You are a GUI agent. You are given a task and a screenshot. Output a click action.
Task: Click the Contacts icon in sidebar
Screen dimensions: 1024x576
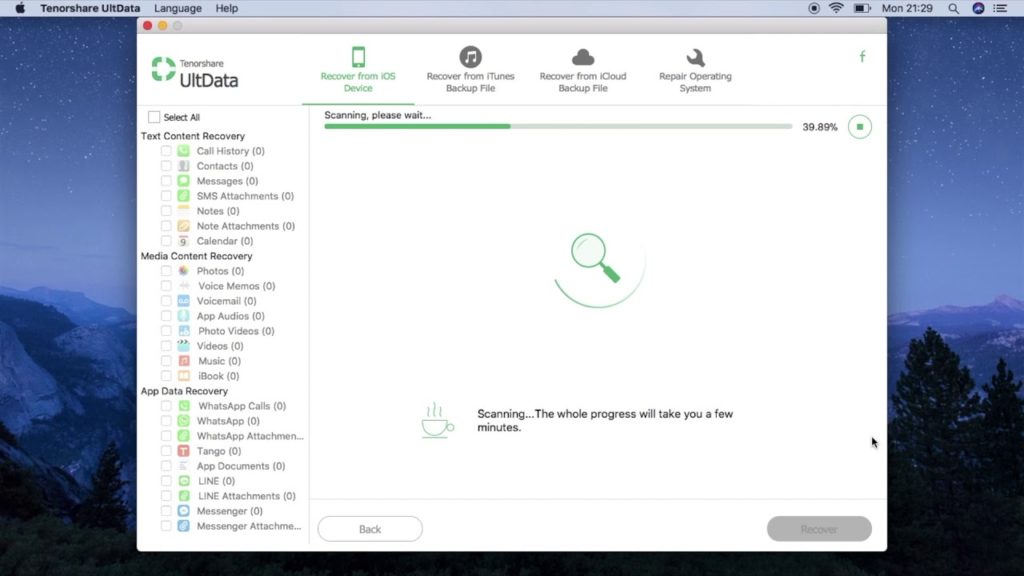(184, 166)
